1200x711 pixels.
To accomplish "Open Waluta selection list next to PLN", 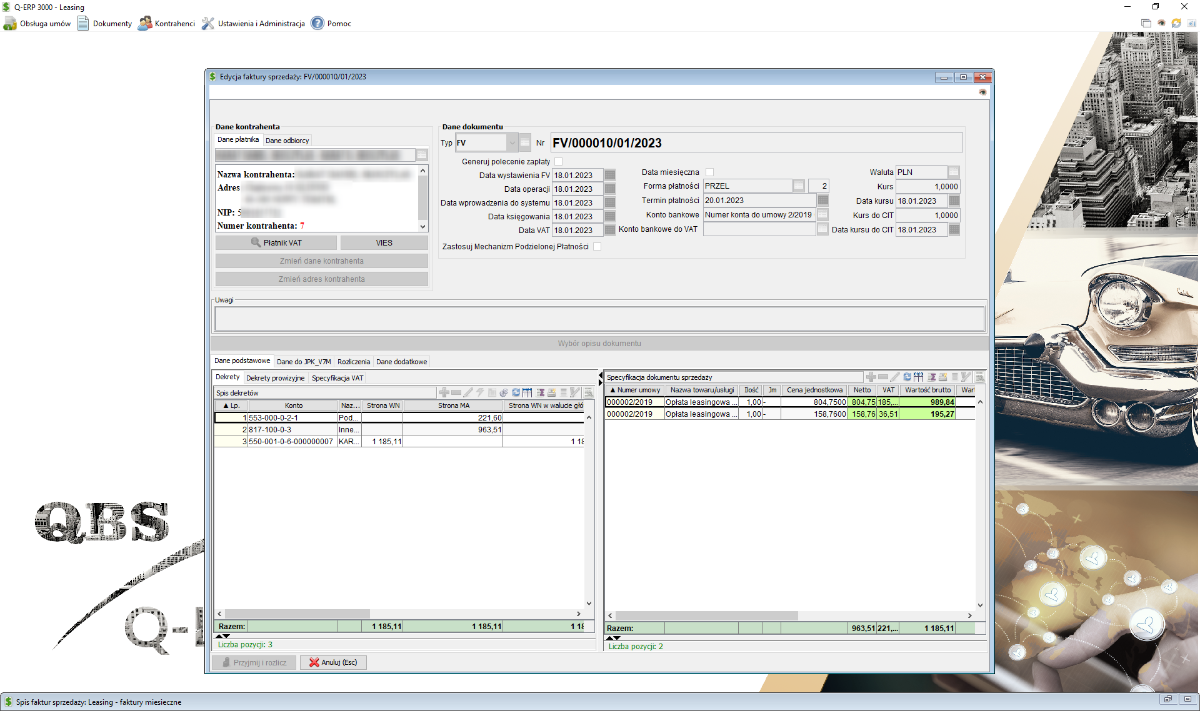I will coord(954,172).
